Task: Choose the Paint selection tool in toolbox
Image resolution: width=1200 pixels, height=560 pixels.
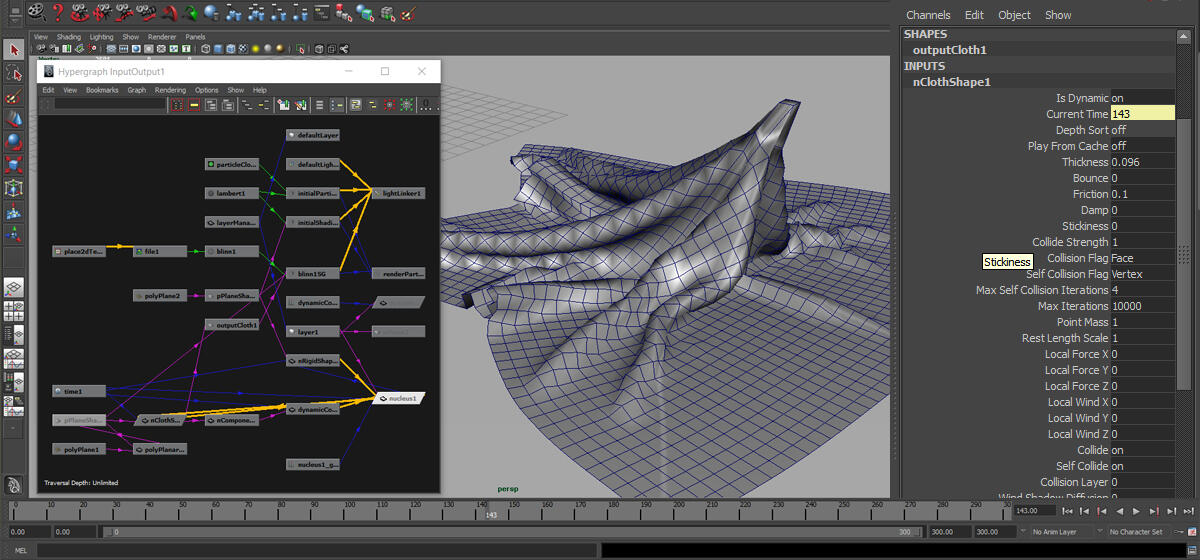Action: pos(14,97)
